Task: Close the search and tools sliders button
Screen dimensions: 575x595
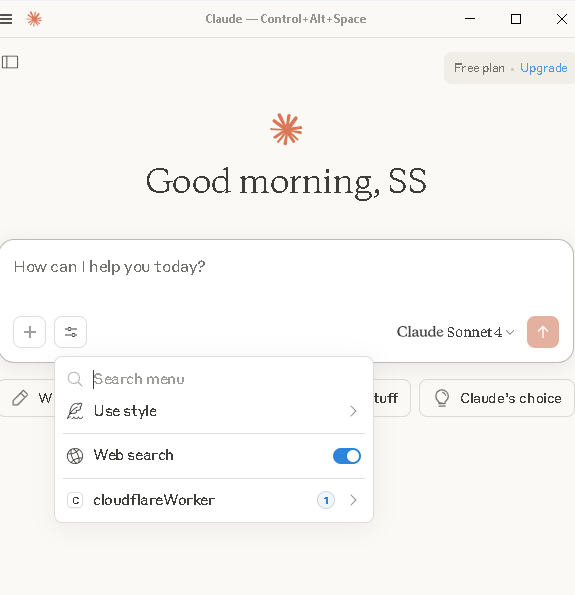Action: [71, 332]
